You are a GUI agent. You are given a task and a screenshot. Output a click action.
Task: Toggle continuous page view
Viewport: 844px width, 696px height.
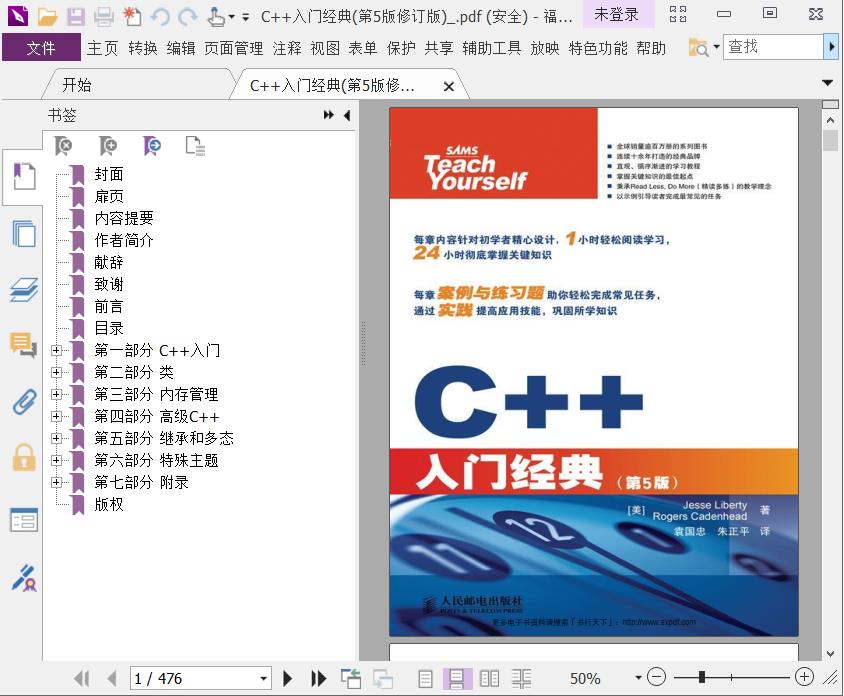[456, 679]
